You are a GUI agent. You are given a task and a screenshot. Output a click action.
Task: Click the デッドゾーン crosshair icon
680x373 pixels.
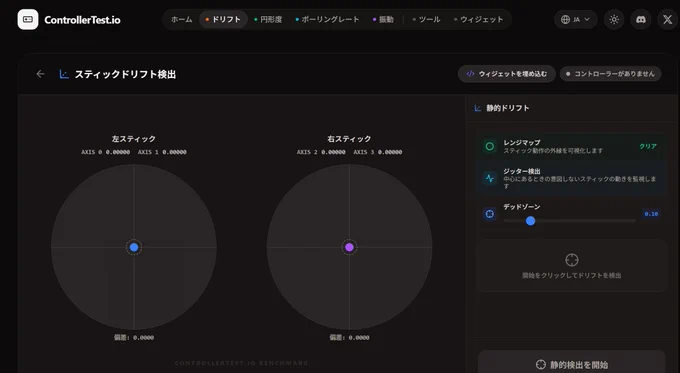pos(490,214)
